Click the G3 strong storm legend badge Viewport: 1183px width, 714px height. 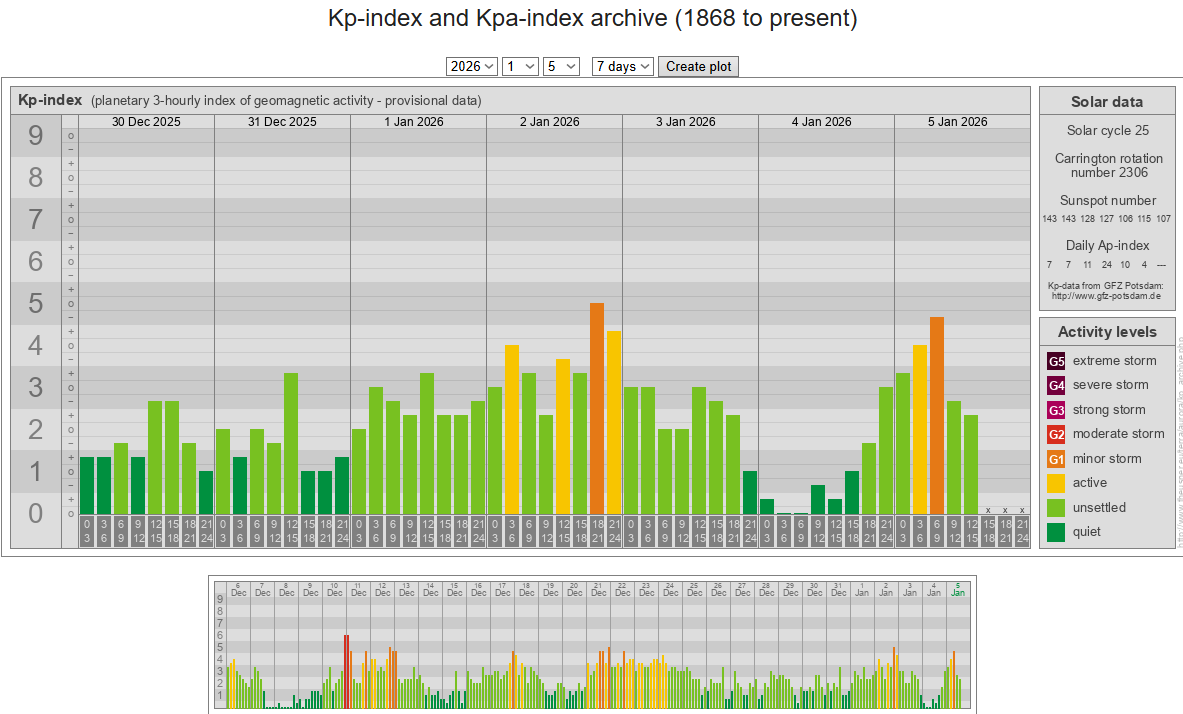pos(1056,410)
